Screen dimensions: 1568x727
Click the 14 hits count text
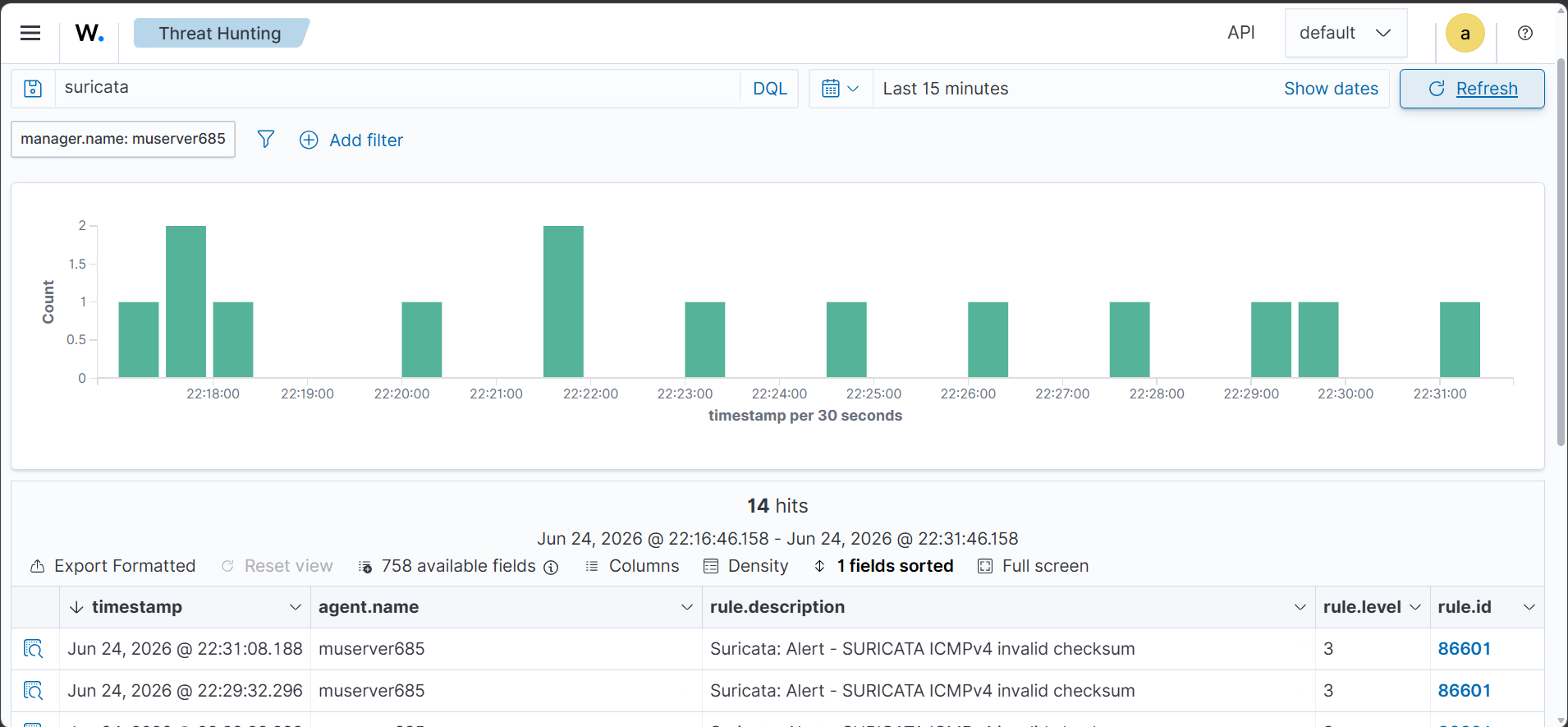point(777,506)
